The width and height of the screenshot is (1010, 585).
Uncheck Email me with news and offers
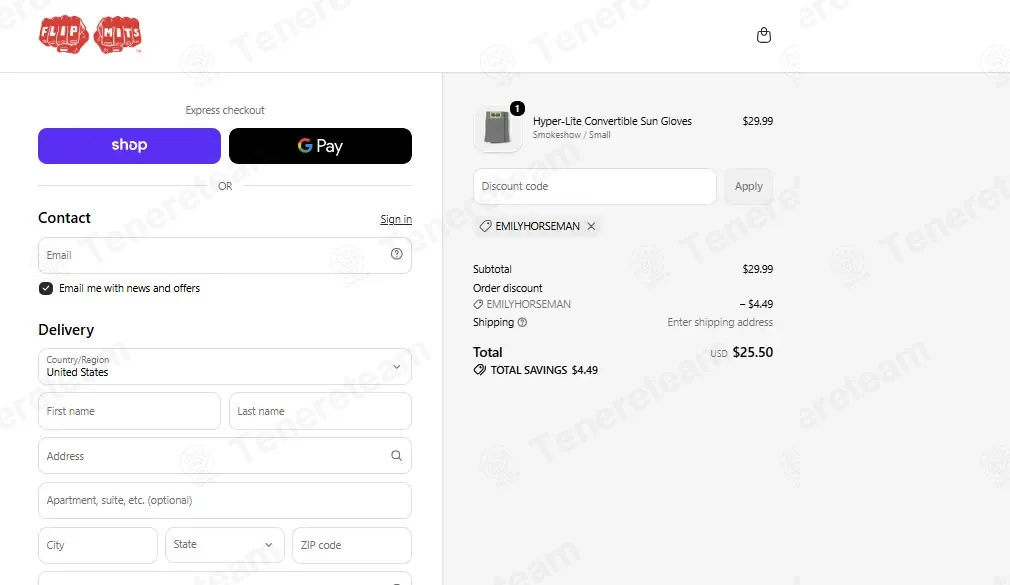pos(46,288)
